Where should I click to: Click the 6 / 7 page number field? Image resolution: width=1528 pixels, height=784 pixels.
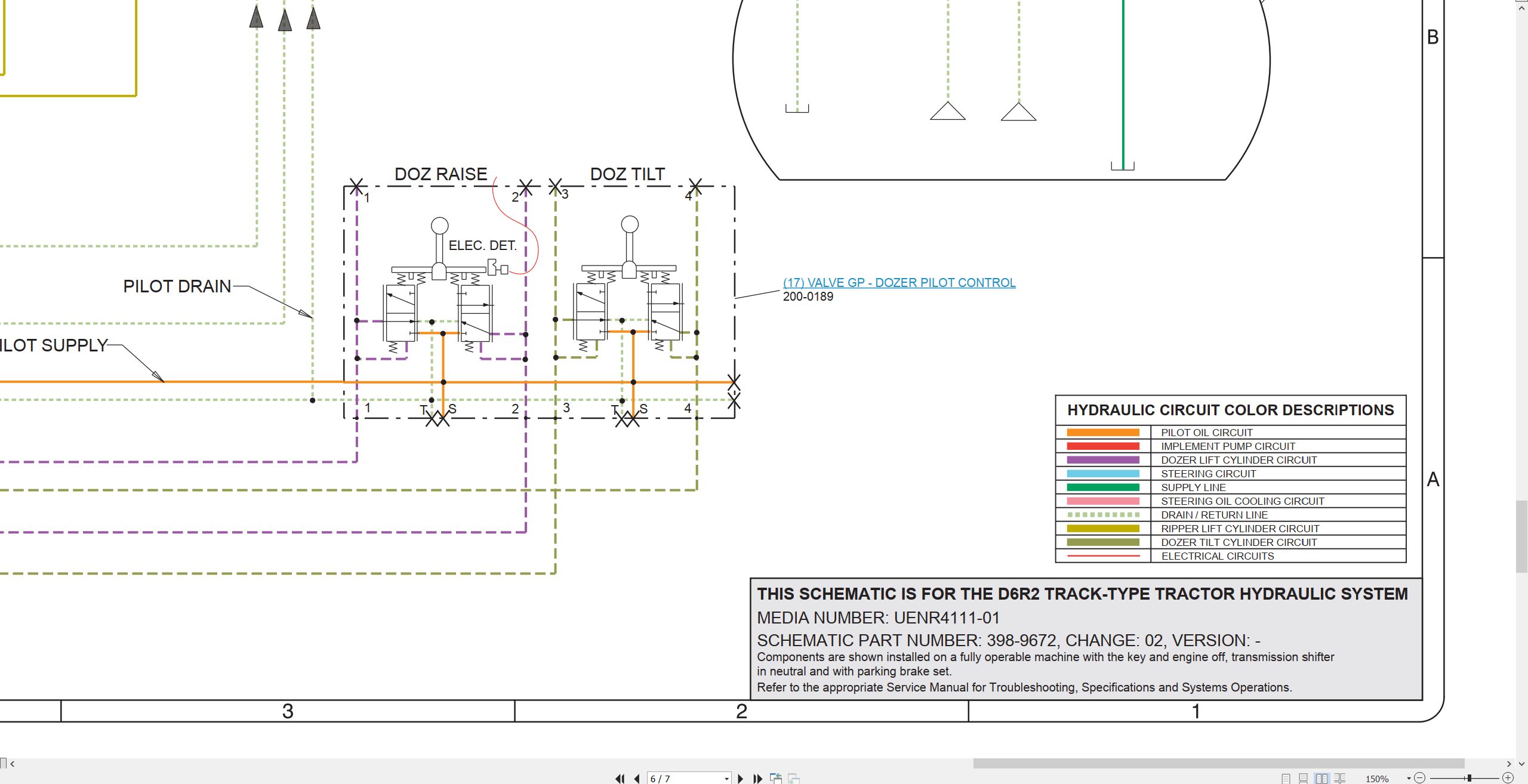point(689,779)
